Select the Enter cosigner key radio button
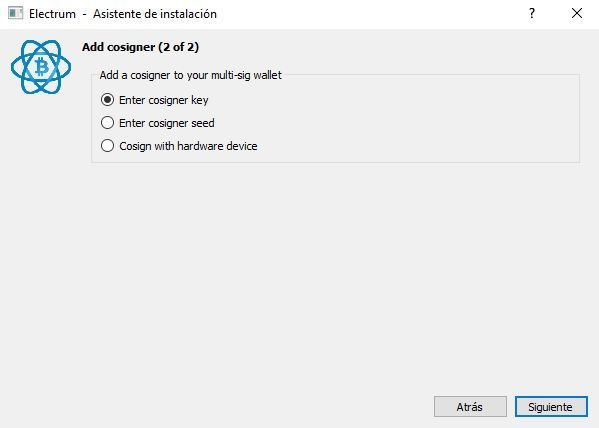 [107, 100]
